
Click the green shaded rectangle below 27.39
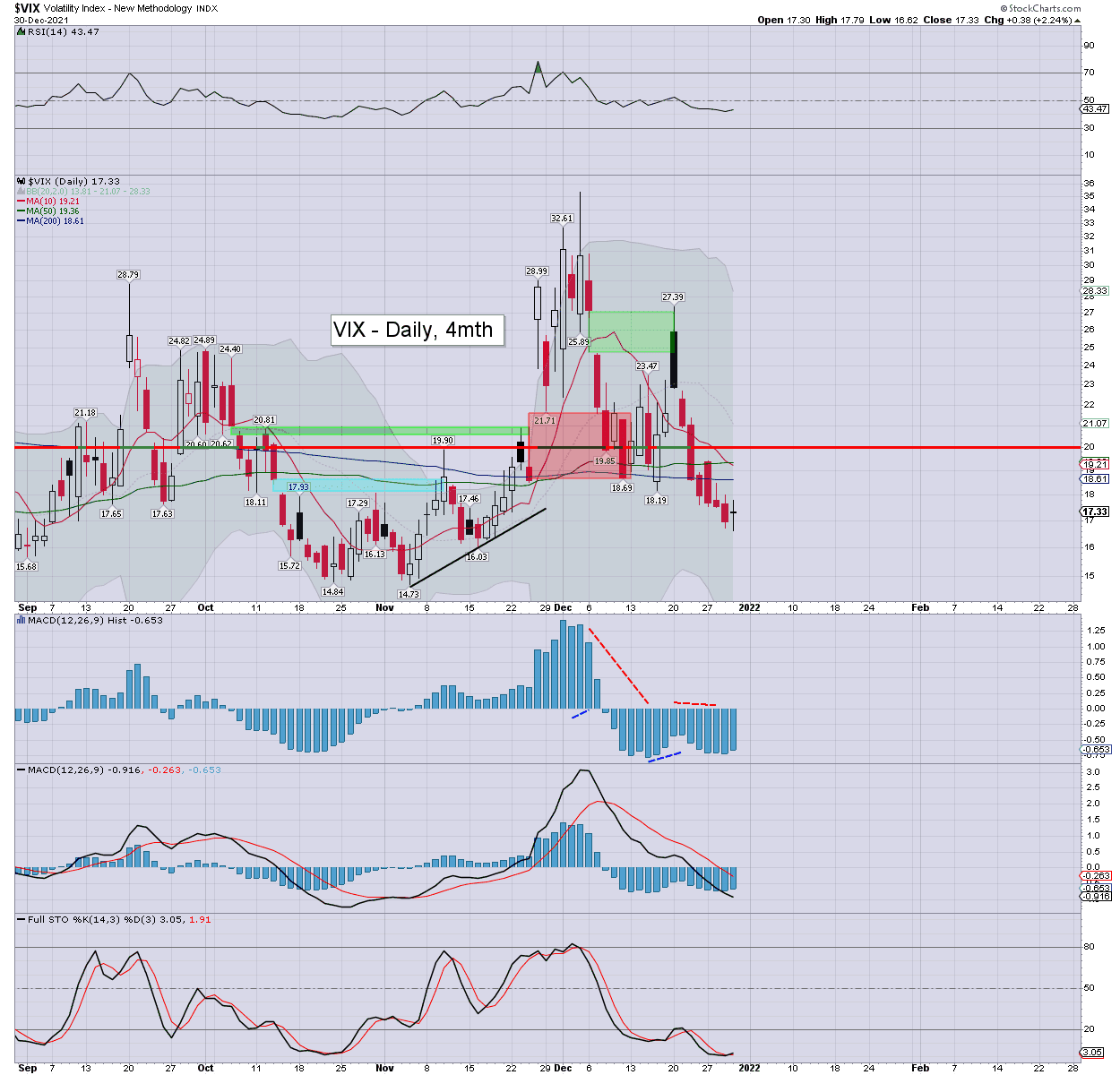(x=631, y=331)
